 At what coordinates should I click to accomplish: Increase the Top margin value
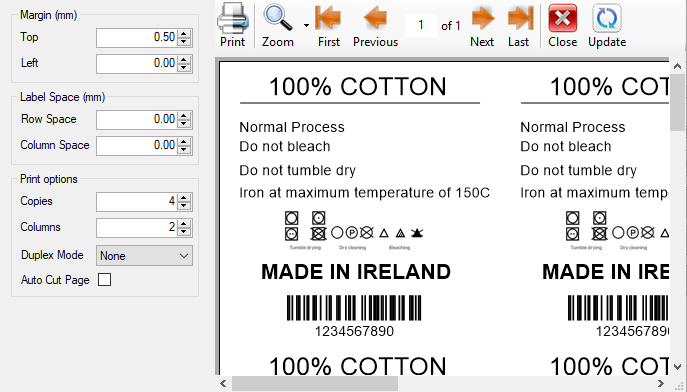[184, 34]
